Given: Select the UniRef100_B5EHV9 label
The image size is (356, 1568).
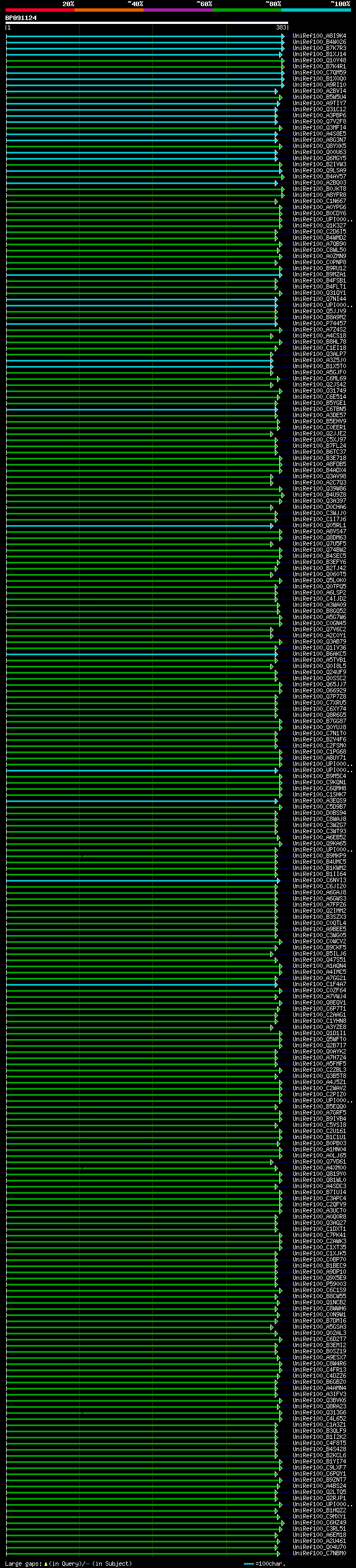Looking at the screenshot, I should click(x=319, y=421).
